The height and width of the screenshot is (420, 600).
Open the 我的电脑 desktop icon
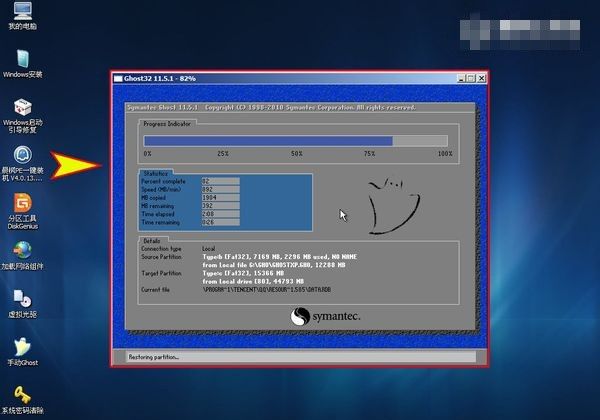click(23, 15)
